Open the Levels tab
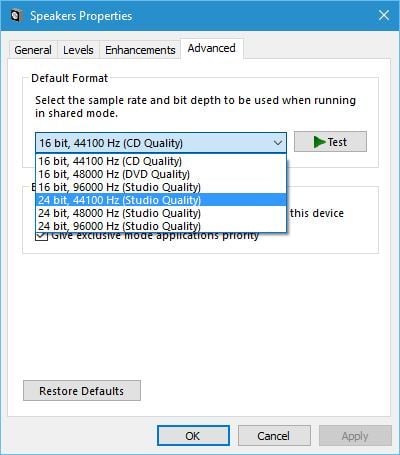Viewport: 400px width, 455px height. tap(78, 50)
